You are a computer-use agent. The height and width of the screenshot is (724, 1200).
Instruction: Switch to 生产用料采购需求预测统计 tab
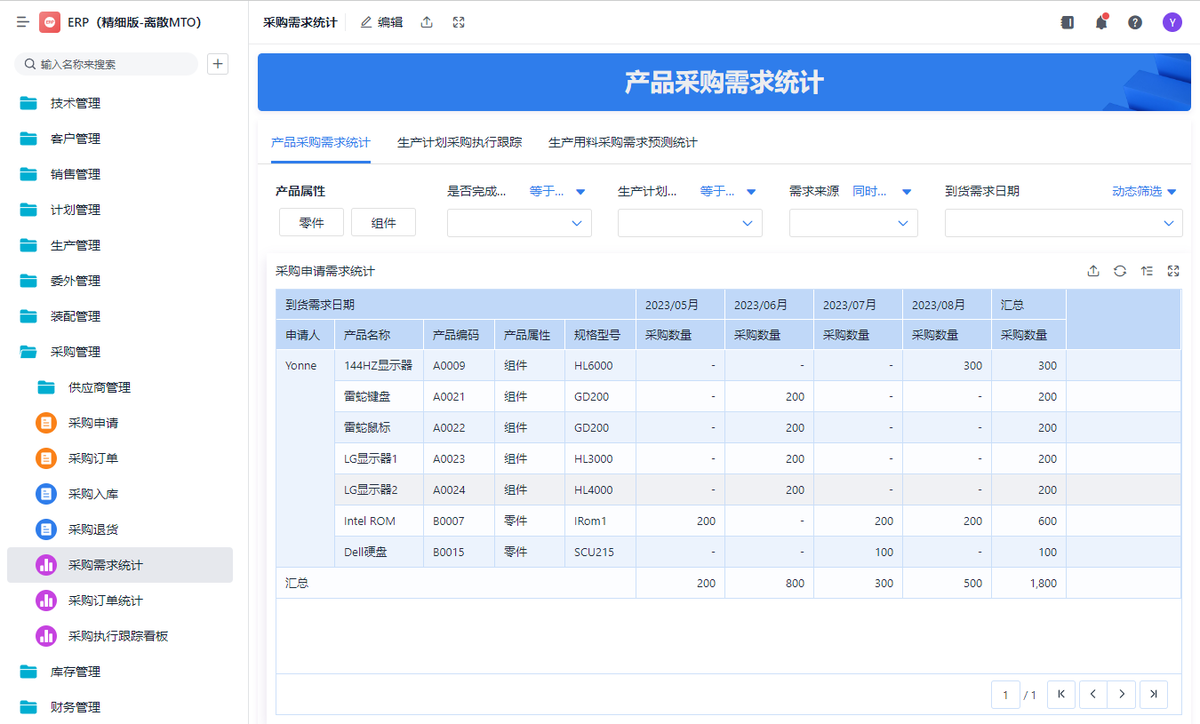[x=622, y=142]
